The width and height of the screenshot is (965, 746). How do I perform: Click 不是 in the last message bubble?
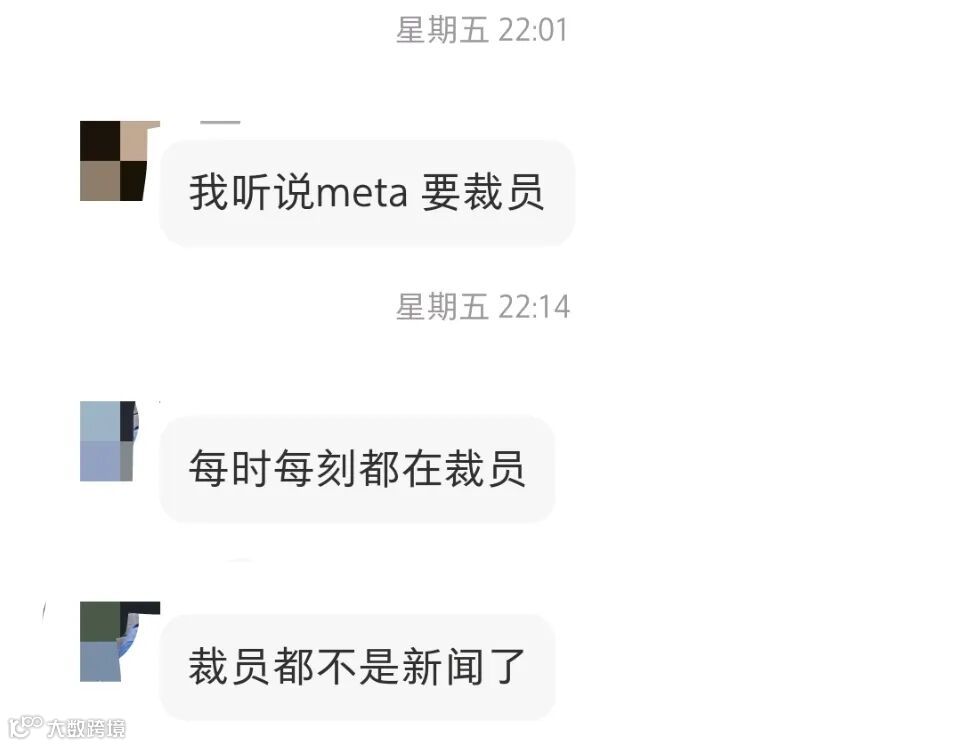coord(357,667)
